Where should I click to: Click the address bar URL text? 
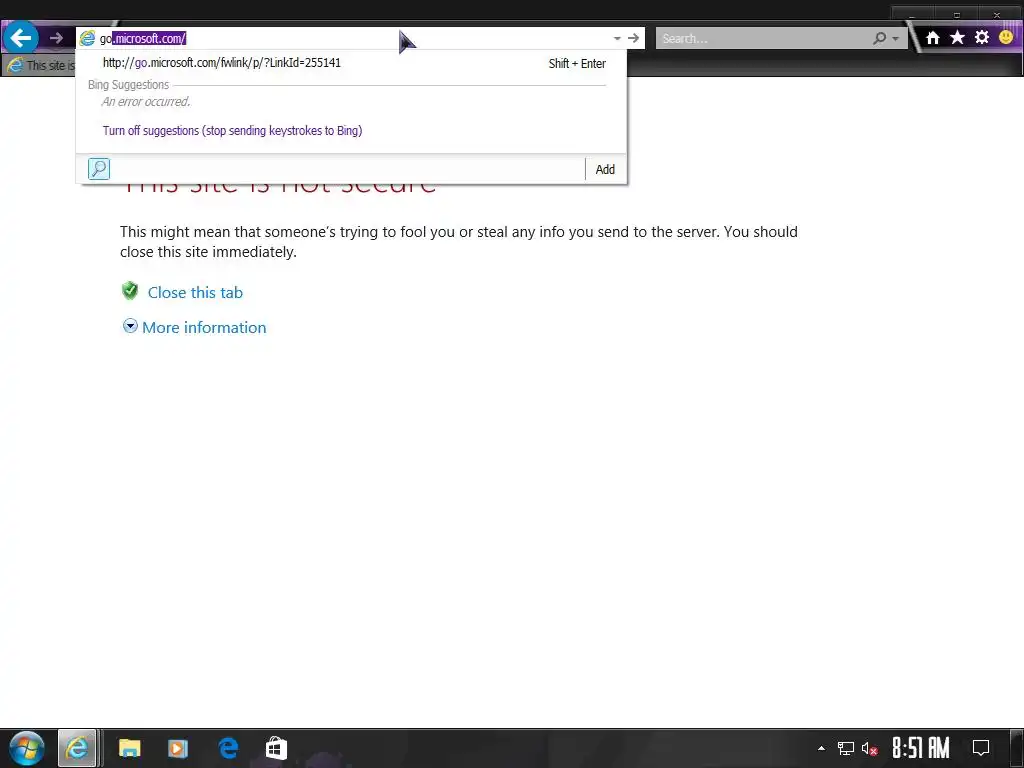coord(143,39)
